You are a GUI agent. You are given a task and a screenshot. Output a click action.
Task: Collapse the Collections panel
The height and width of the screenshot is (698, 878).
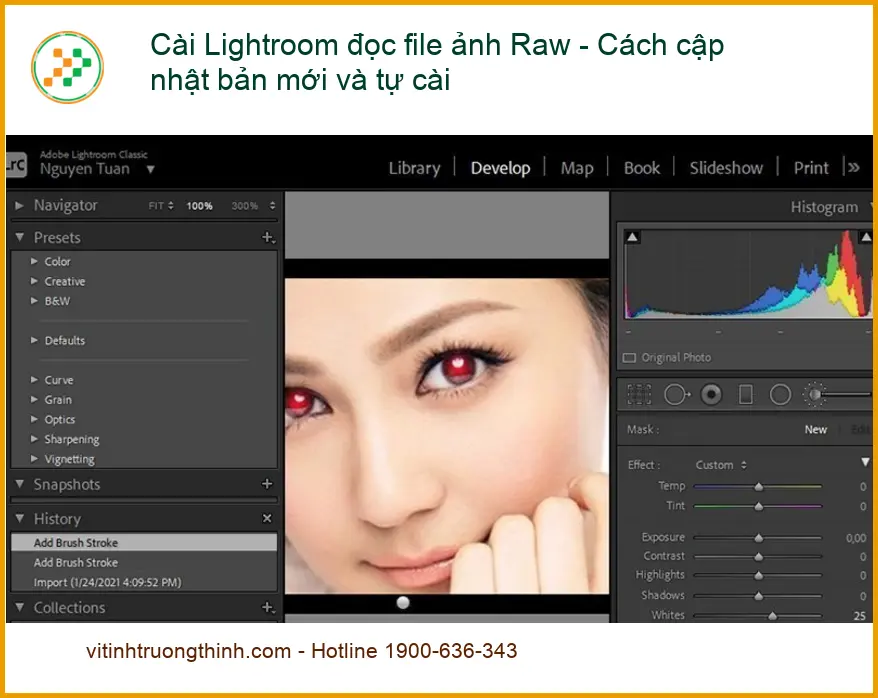[20, 607]
